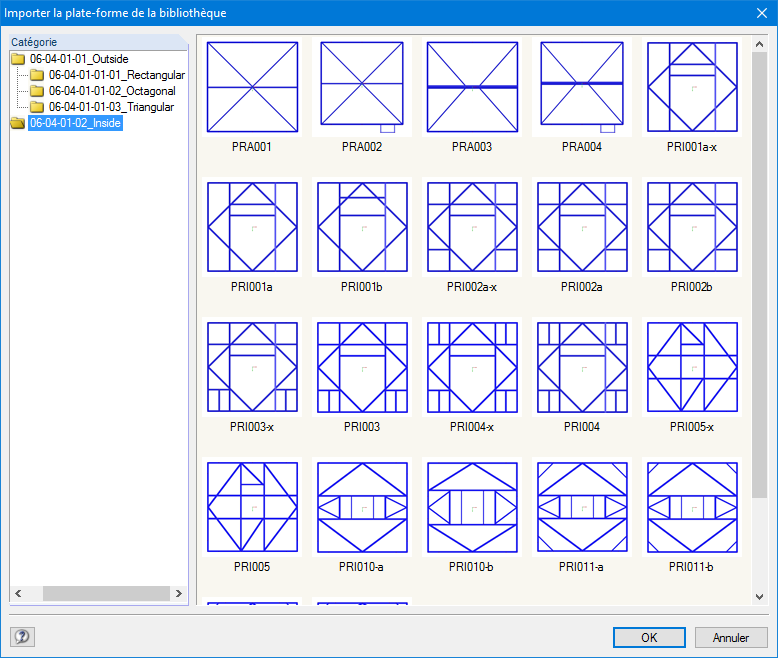The image size is (778, 658).
Task: Click the thumbnail list scroll-up arrow
Action: click(759, 44)
